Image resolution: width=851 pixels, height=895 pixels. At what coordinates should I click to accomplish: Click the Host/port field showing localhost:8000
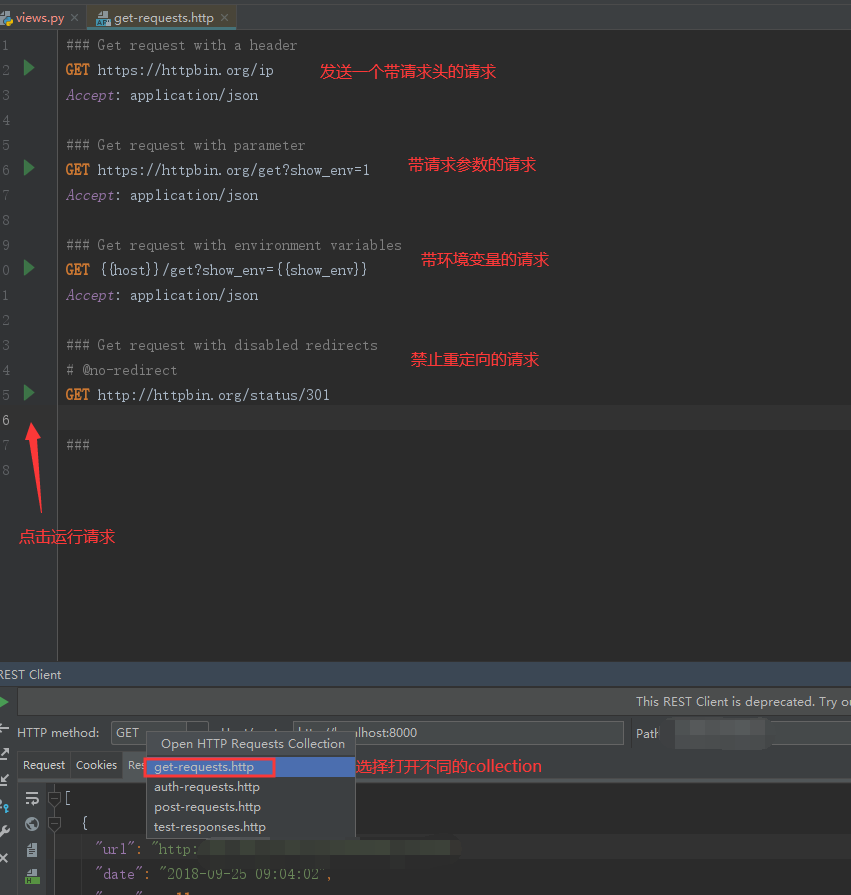click(x=458, y=733)
